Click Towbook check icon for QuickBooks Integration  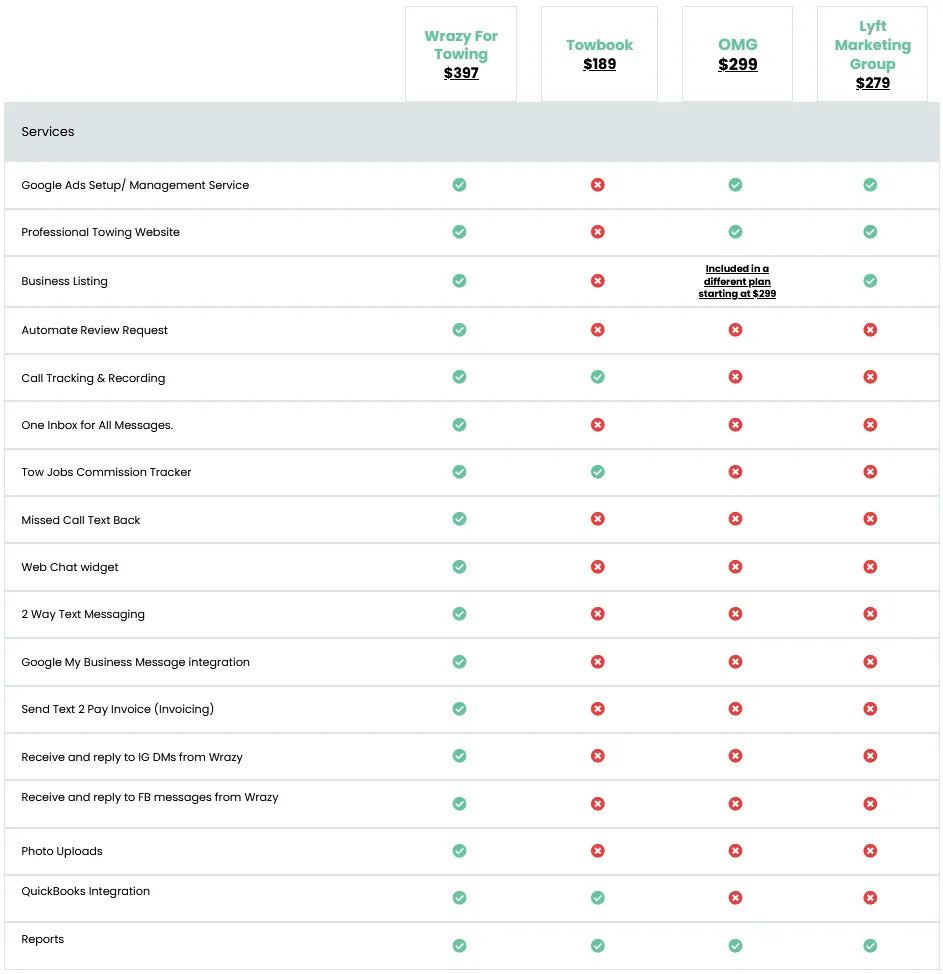point(598,898)
